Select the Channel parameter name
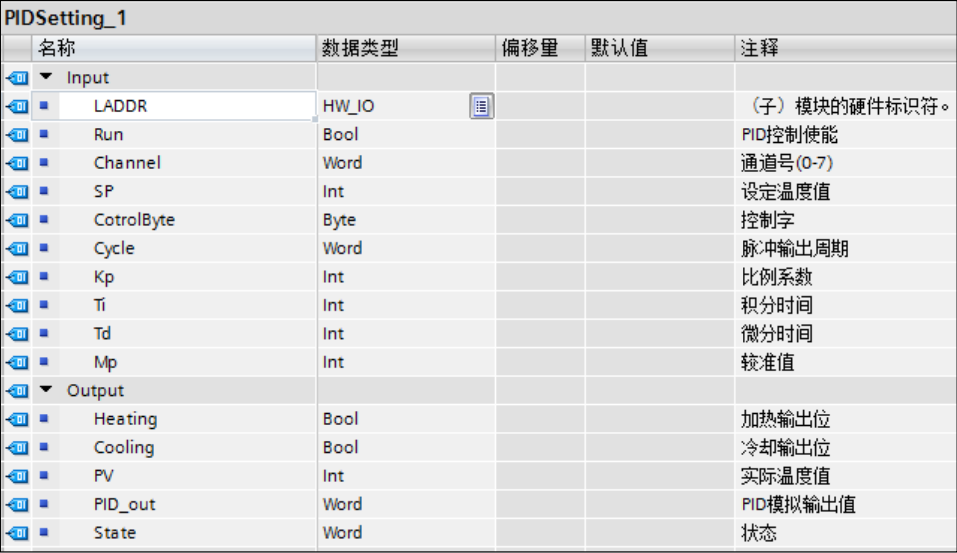Screen dimensions: 957x553 tap(128, 163)
